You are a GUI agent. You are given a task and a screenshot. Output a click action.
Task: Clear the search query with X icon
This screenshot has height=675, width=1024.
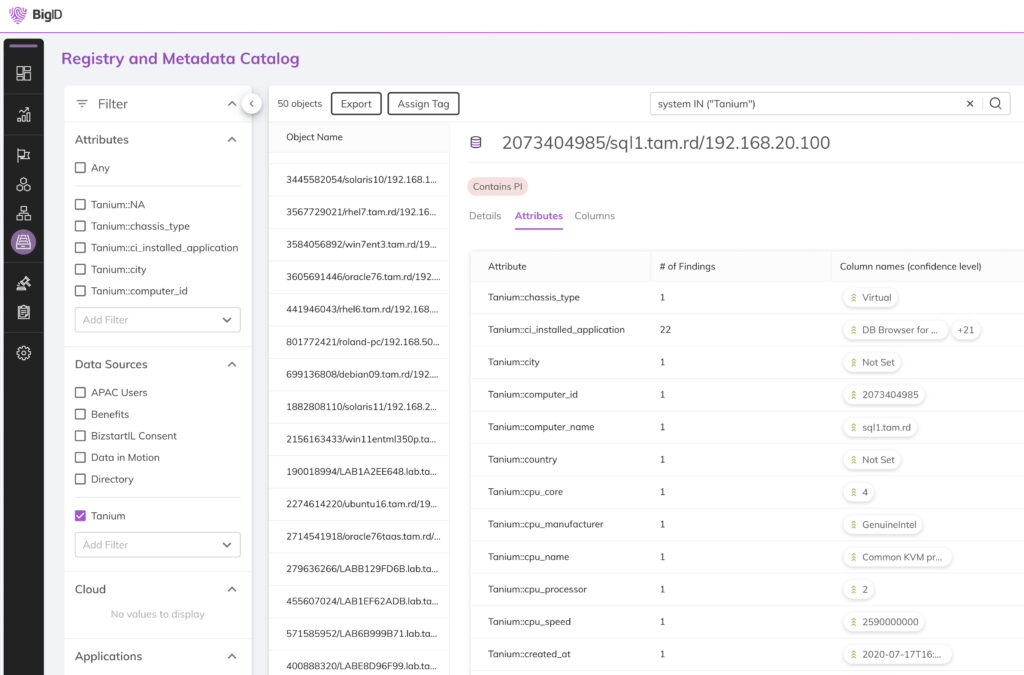tap(969, 104)
